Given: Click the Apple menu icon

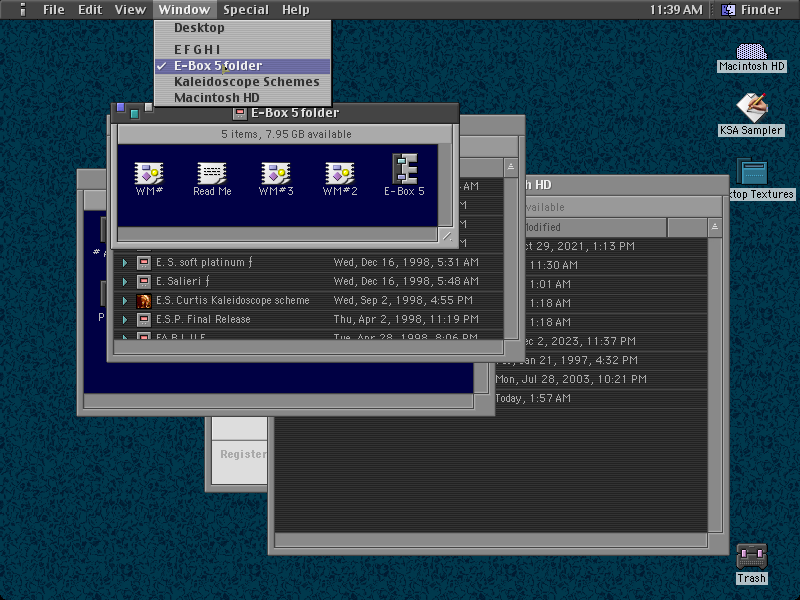Looking at the screenshot, I should tap(22, 9).
